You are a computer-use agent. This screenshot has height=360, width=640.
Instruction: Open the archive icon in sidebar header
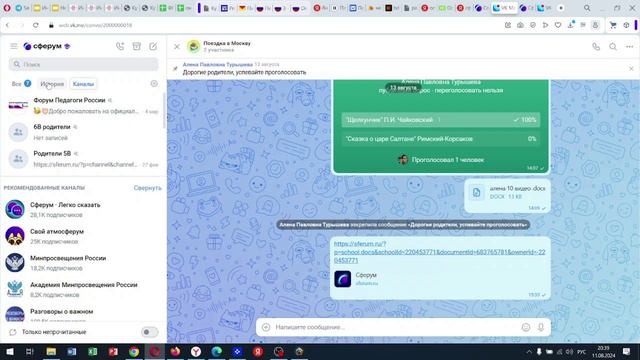(137, 46)
